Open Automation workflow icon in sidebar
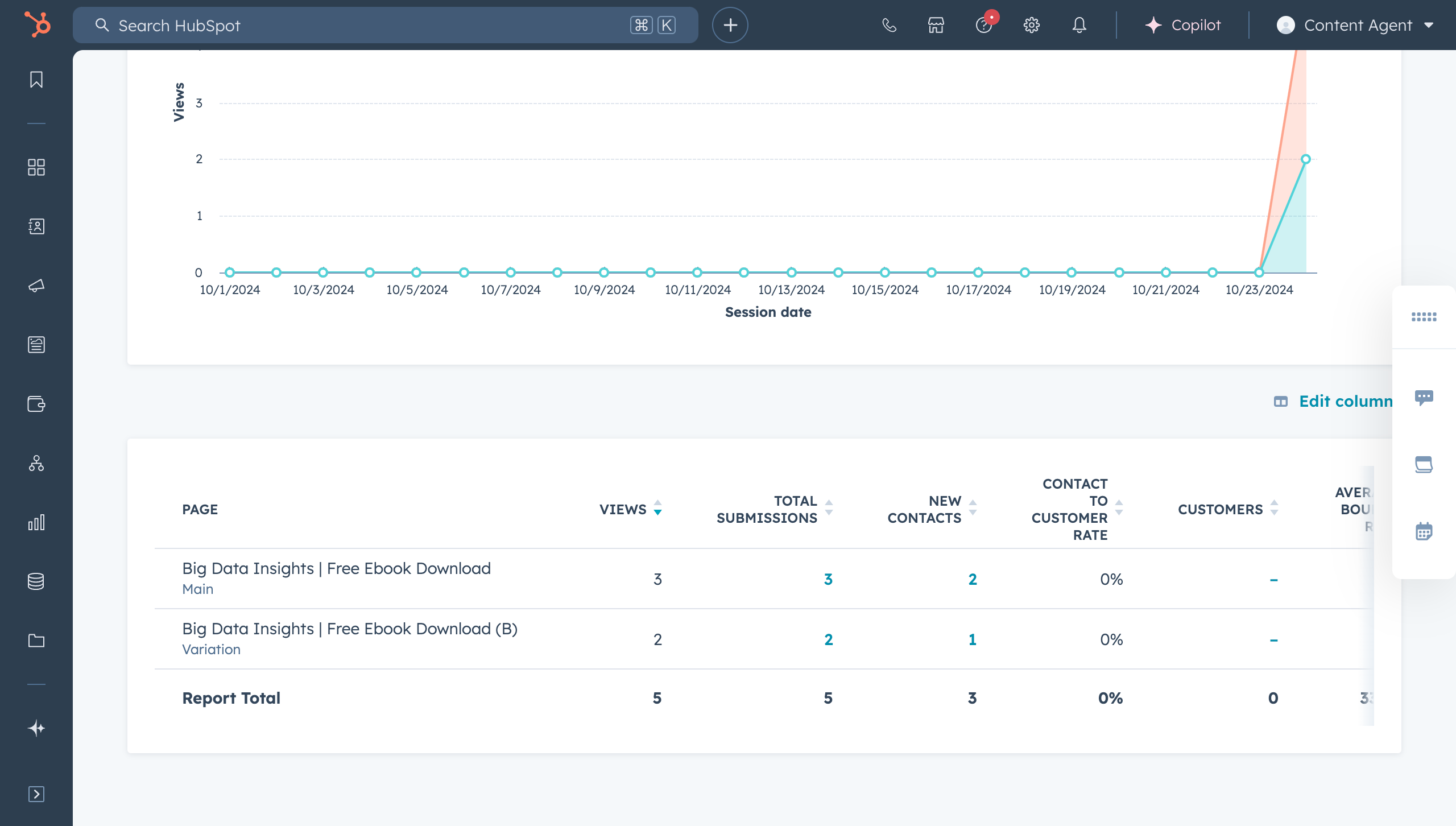The width and height of the screenshot is (1456, 826). coord(36,463)
